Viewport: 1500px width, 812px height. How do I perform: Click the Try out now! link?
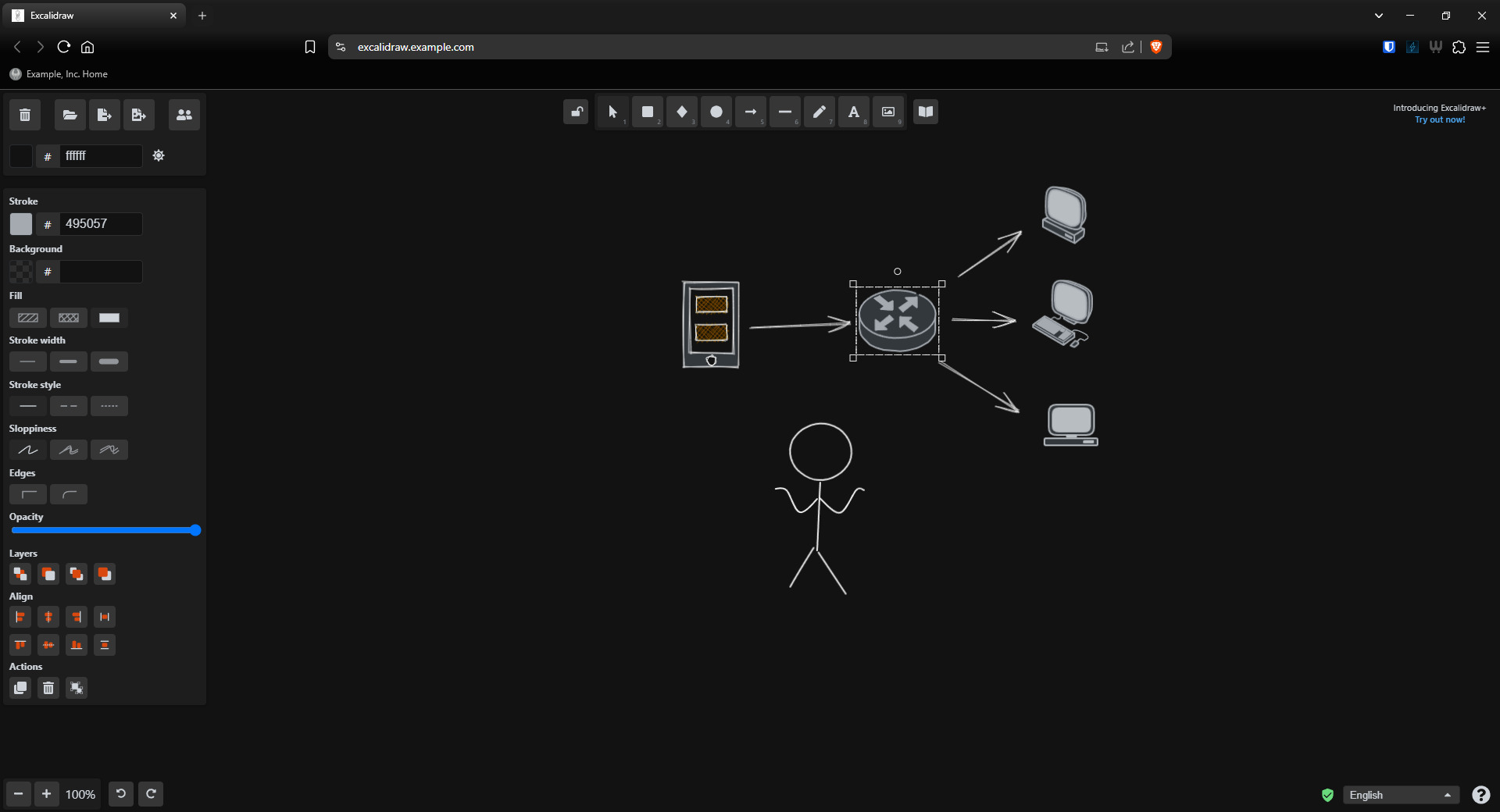click(x=1439, y=120)
